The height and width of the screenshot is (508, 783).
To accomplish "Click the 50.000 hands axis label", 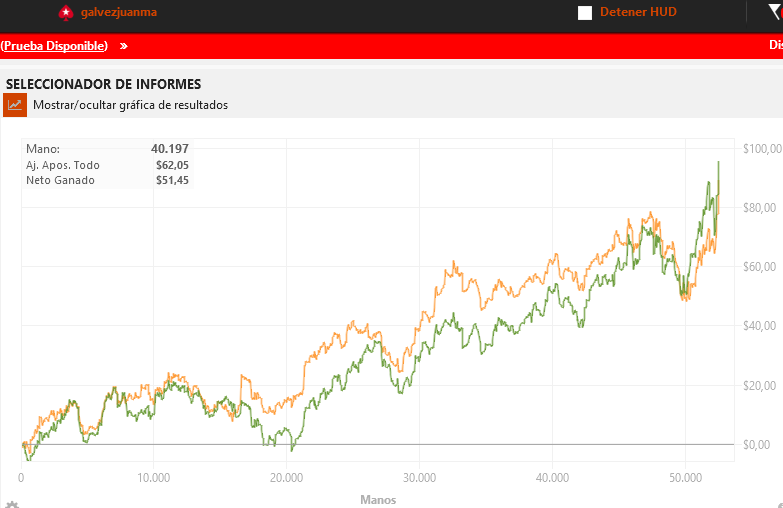I will point(686,478).
